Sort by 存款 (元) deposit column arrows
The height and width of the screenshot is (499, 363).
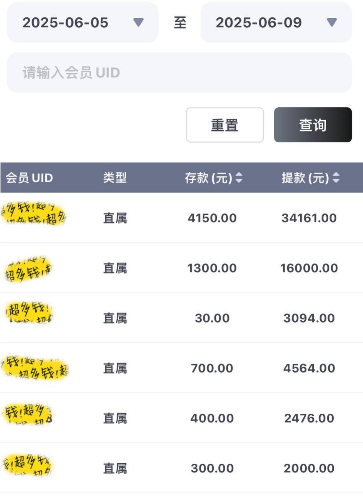(239, 178)
